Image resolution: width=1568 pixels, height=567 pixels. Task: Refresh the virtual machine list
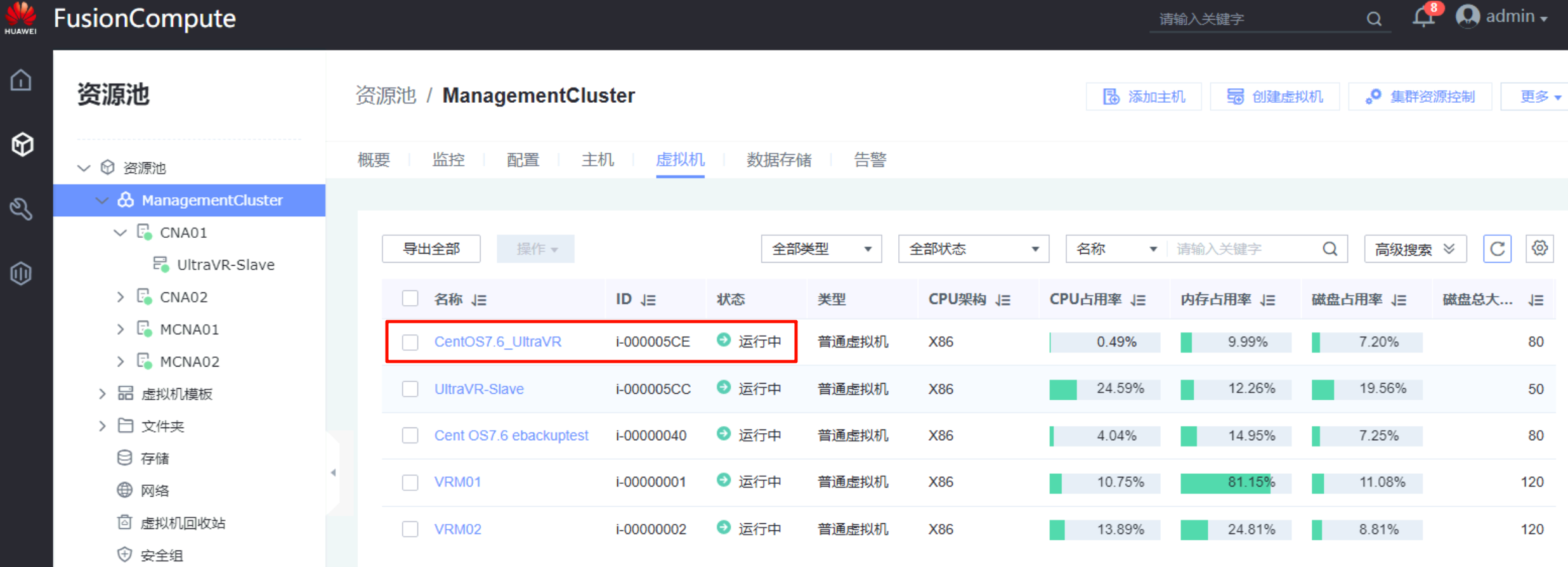[1497, 249]
